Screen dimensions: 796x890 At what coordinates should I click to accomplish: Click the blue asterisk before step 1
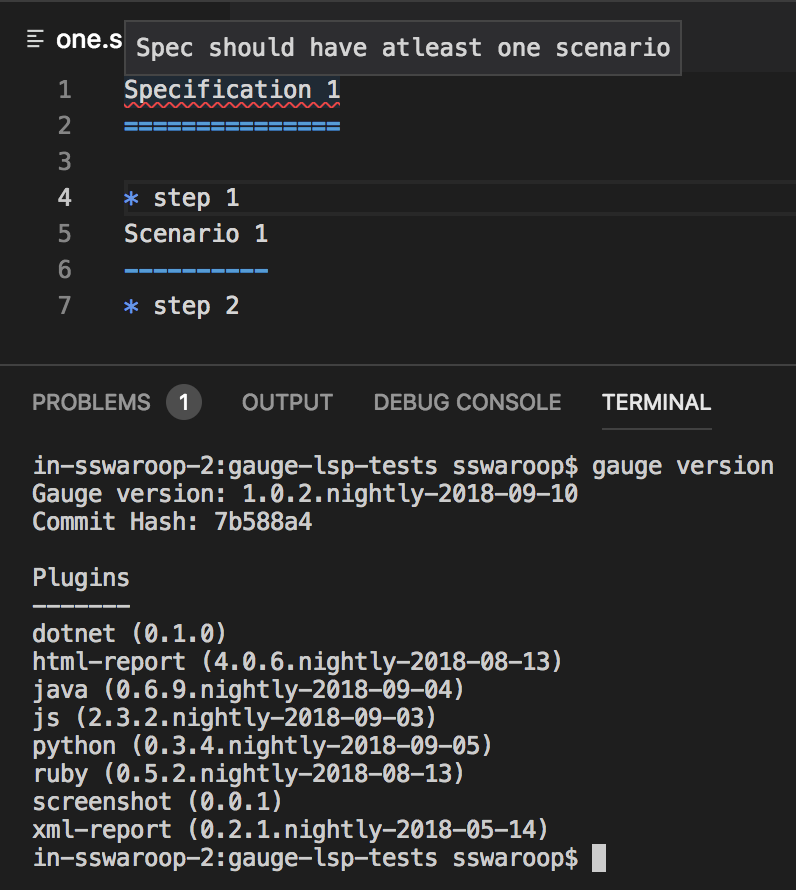point(131,197)
